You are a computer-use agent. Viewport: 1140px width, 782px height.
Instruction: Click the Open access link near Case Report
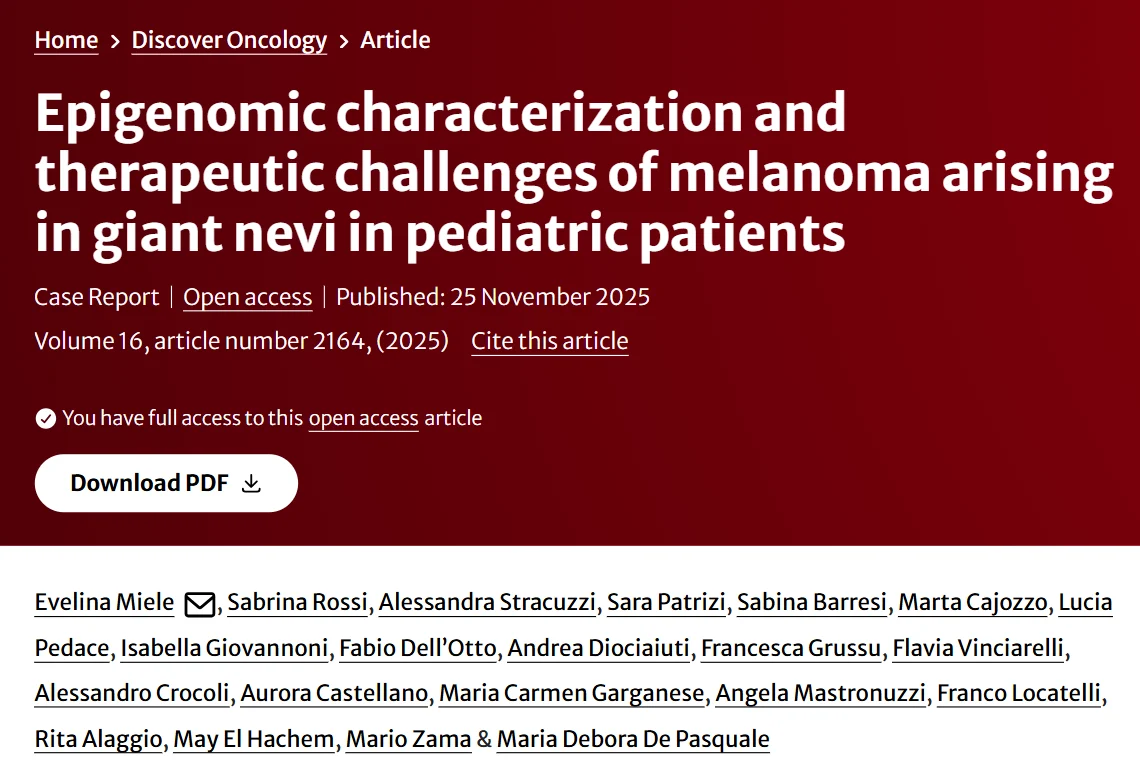click(x=247, y=297)
